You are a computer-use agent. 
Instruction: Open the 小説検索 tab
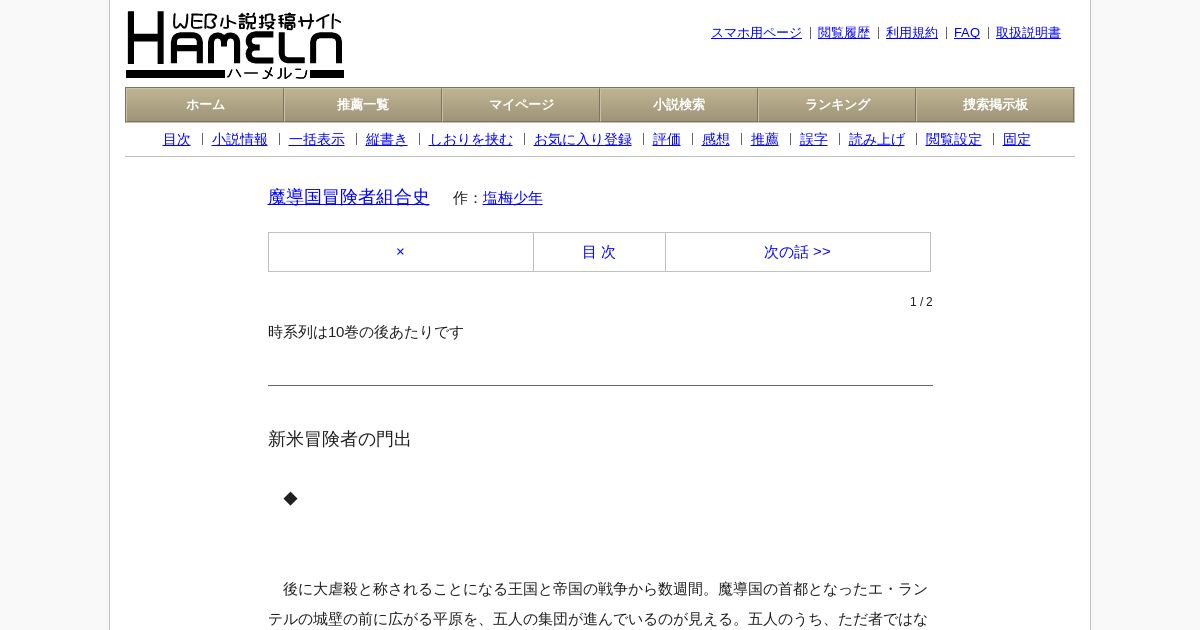pos(679,105)
